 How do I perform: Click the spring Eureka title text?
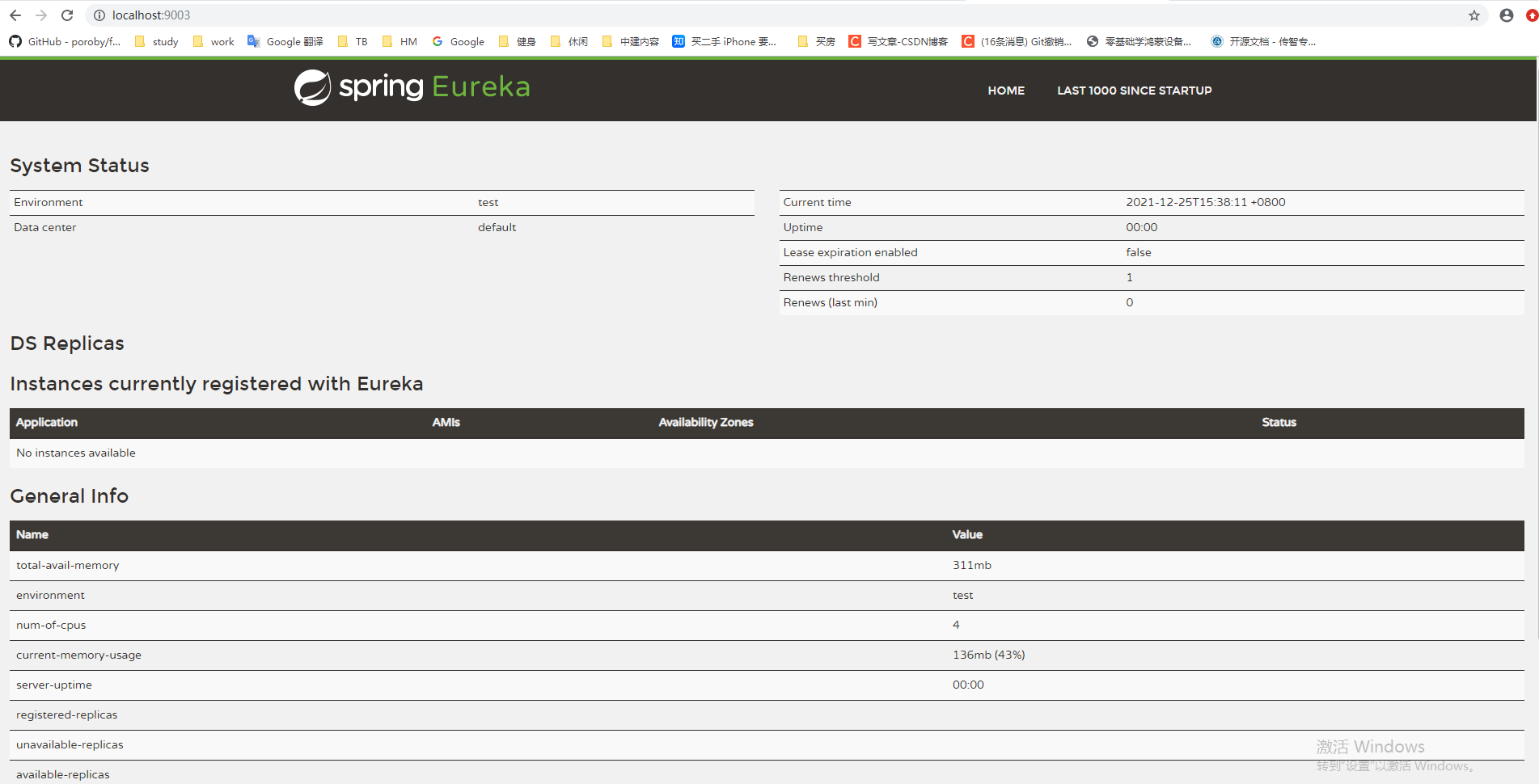(x=434, y=86)
